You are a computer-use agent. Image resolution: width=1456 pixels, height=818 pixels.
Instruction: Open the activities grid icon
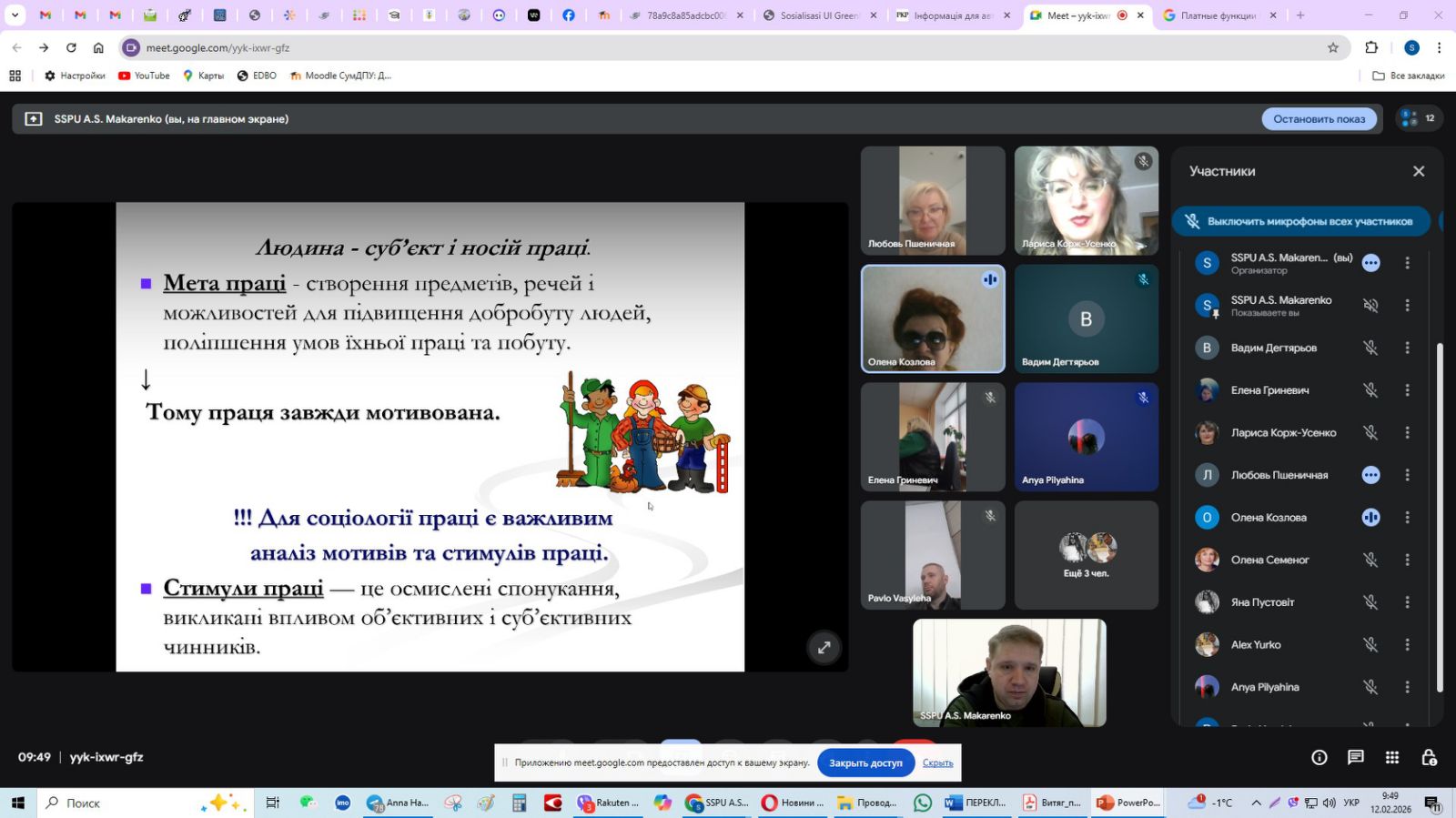tap(1391, 757)
